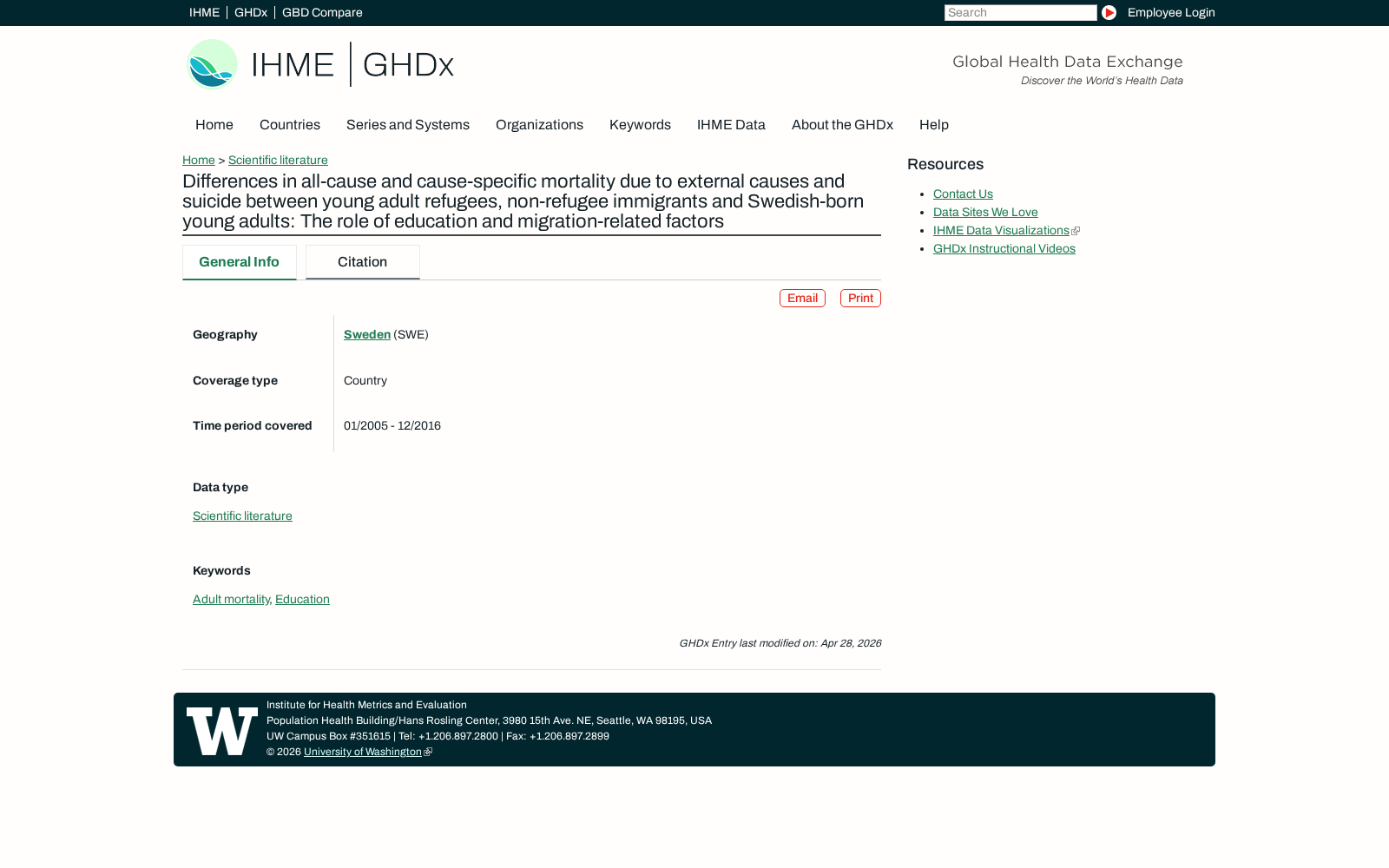Screen dimensions: 1389x868
Task: Click the Time period covered label
Action: point(253,425)
